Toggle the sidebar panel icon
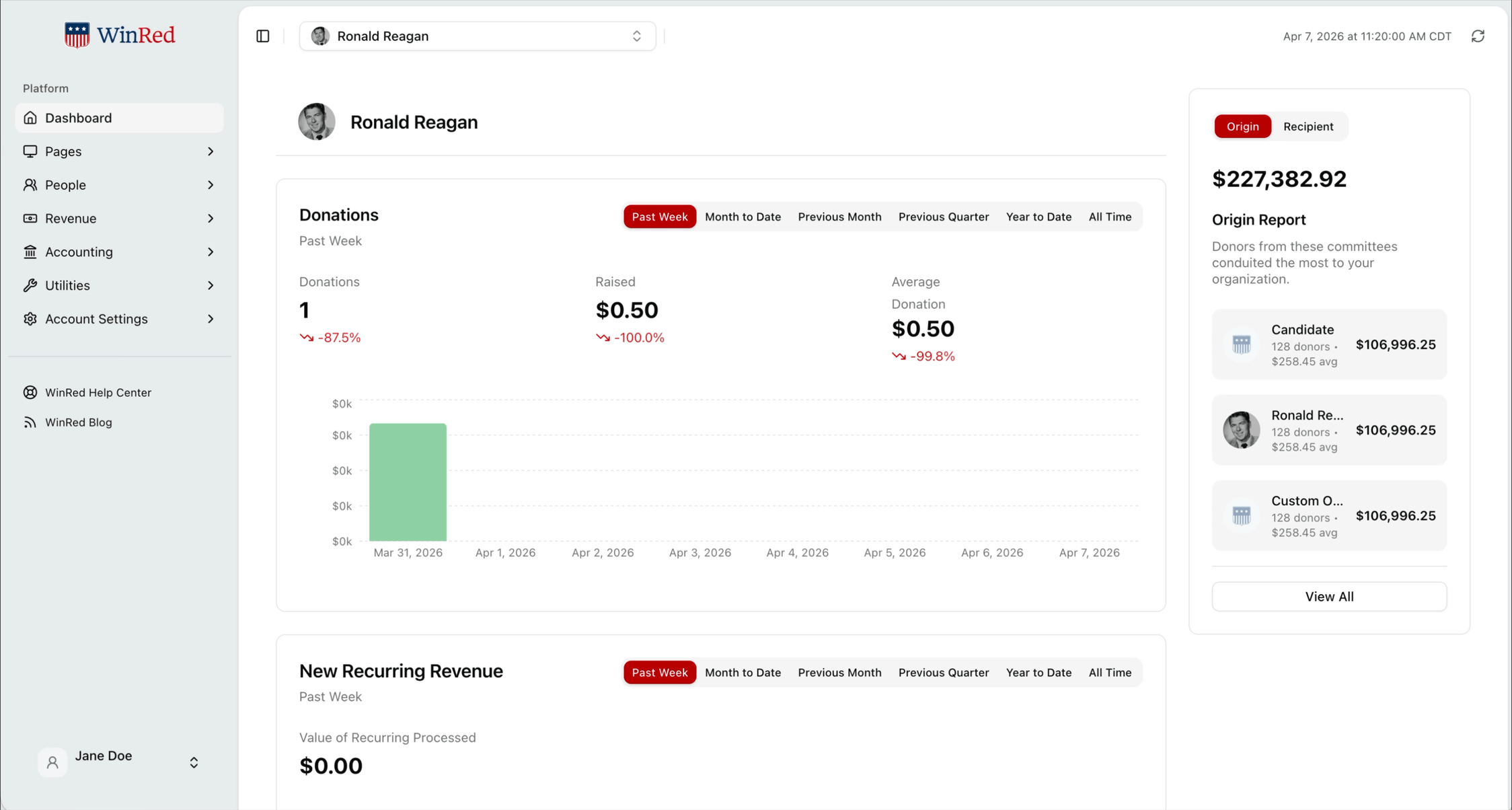This screenshot has width=1512, height=810. (263, 36)
